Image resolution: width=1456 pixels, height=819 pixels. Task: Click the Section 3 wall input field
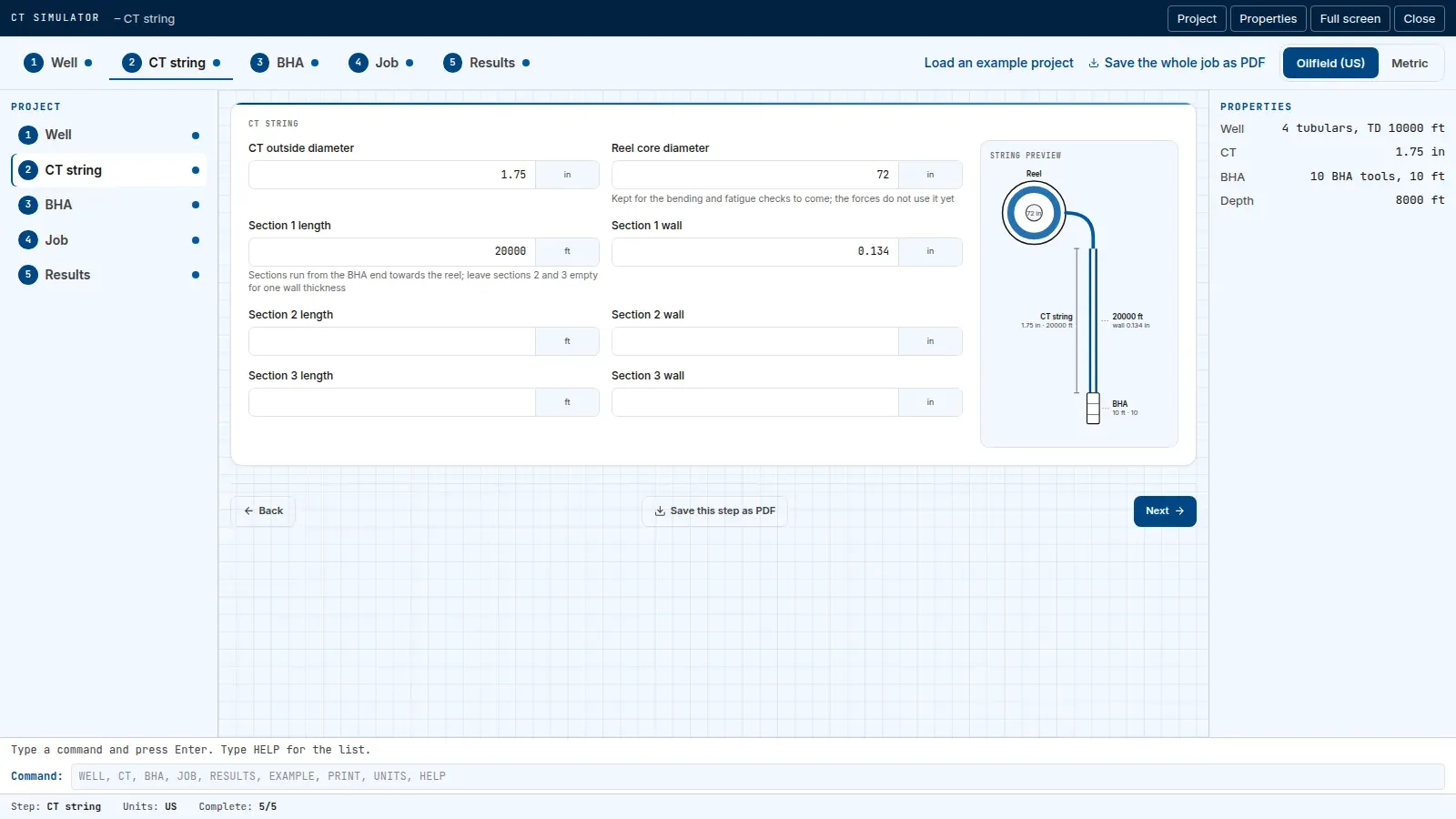[755, 402]
